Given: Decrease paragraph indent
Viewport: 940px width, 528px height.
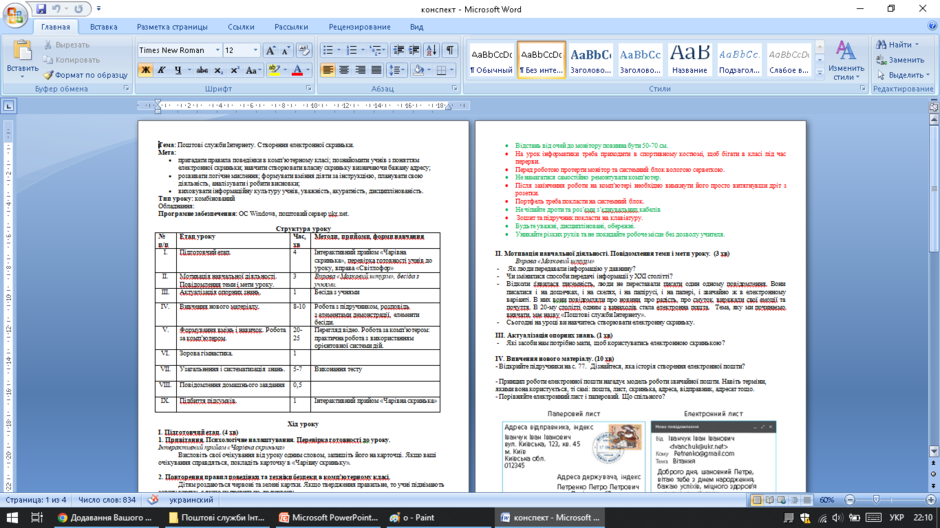Looking at the screenshot, I should [x=398, y=50].
